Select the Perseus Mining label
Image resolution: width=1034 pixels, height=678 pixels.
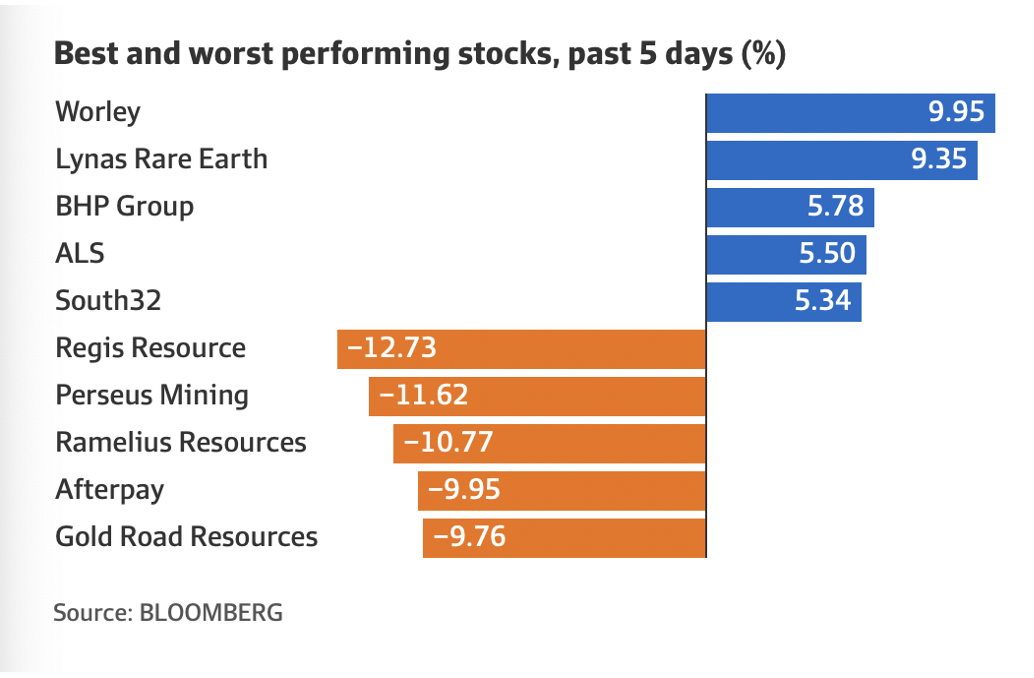tap(152, 395)
